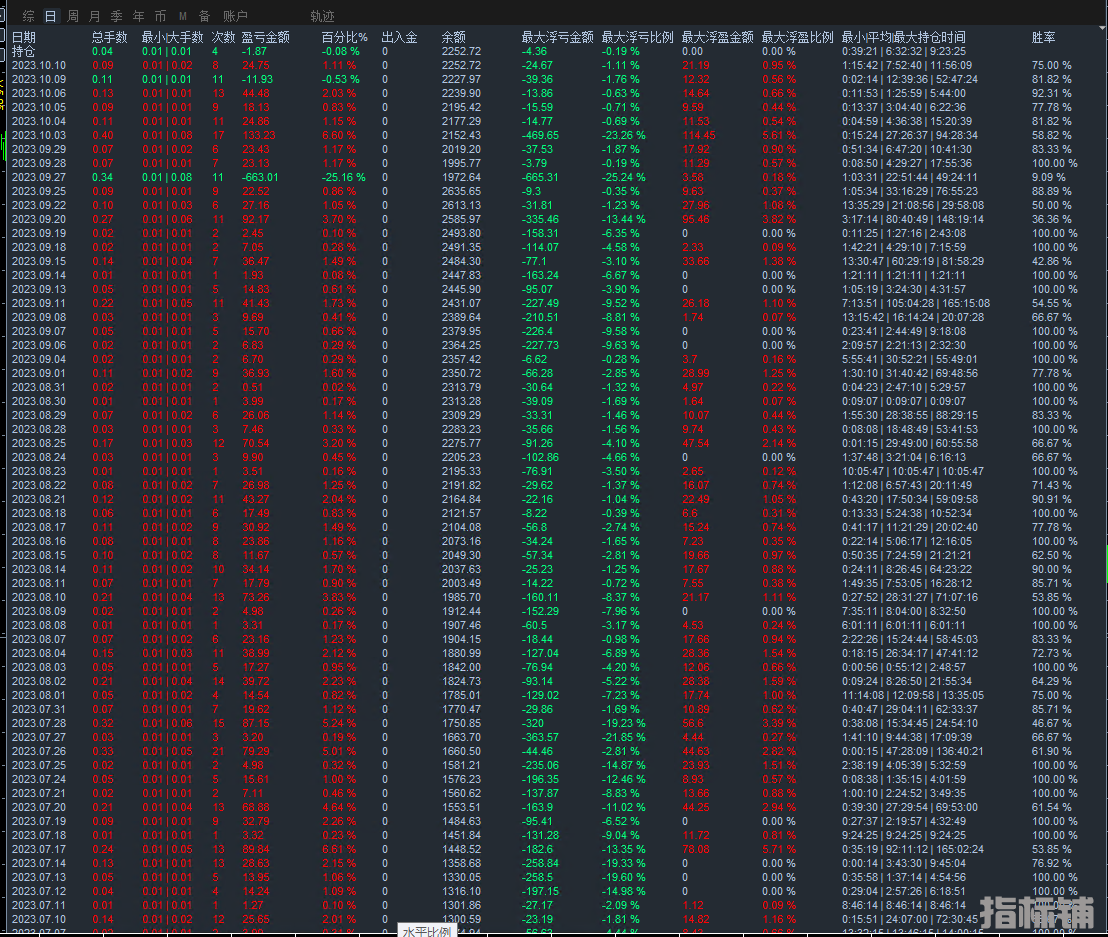Select the row dated 2023.07.28
Image resolution: width=1108 pixels, height=937 pixels.
(x=555, y=723)
